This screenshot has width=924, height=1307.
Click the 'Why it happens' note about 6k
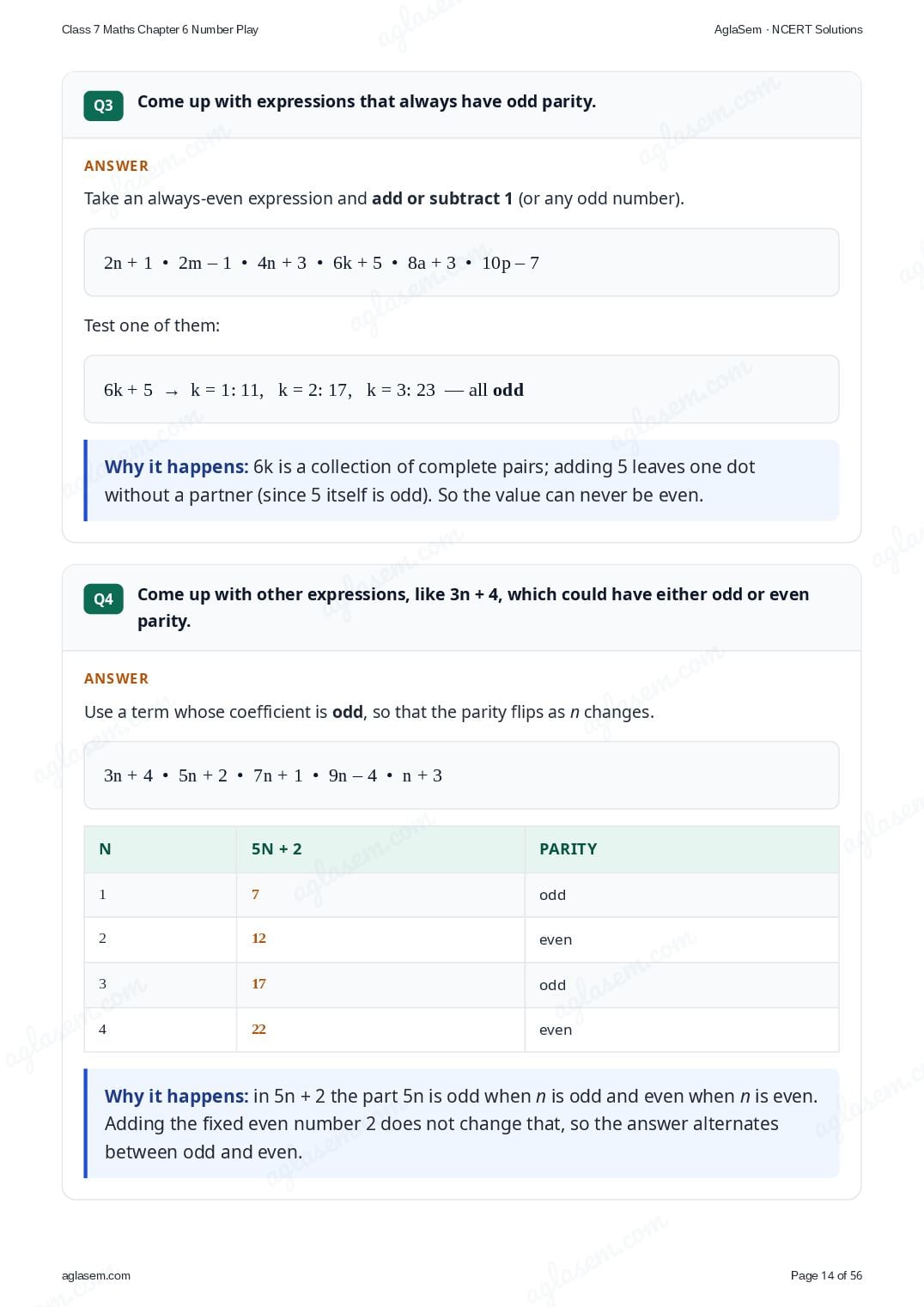pos(461,481)
